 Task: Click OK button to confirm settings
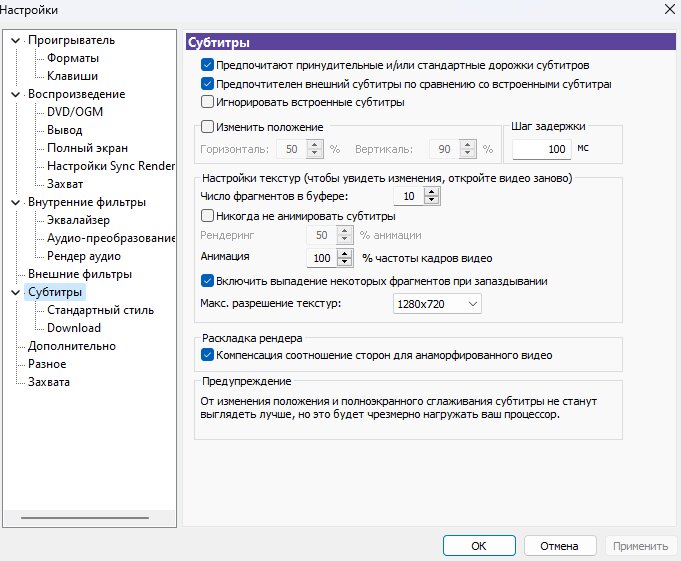pos(479,546)
